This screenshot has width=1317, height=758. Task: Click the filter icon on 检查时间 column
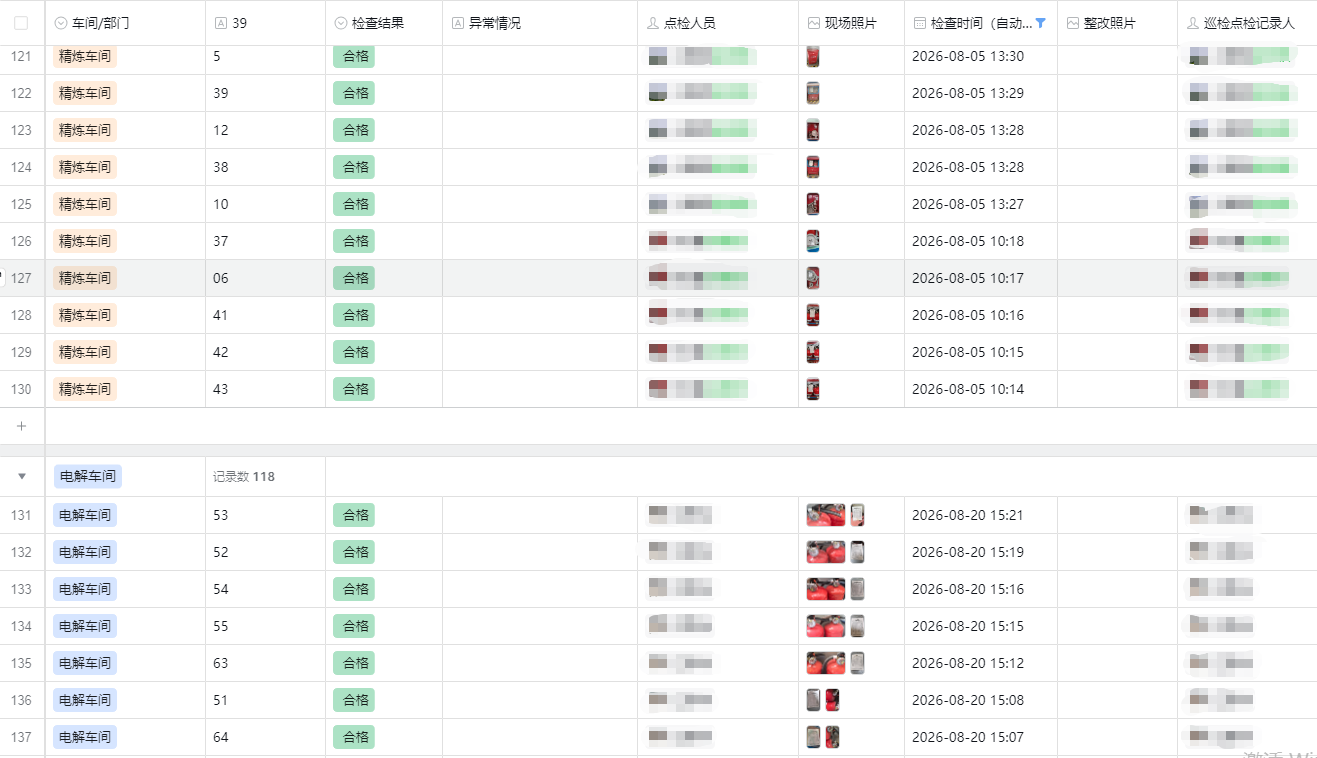pos(1040,22)
